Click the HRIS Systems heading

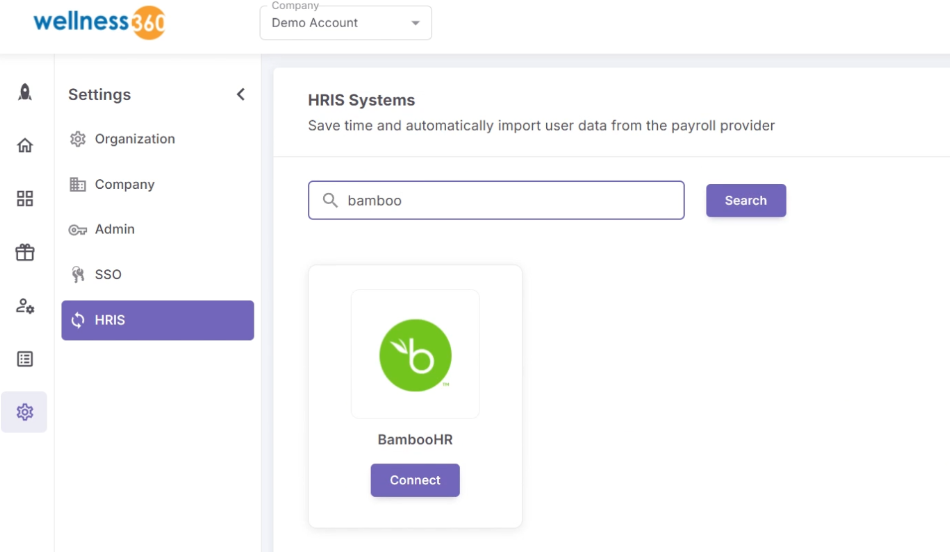coord(361,100)
